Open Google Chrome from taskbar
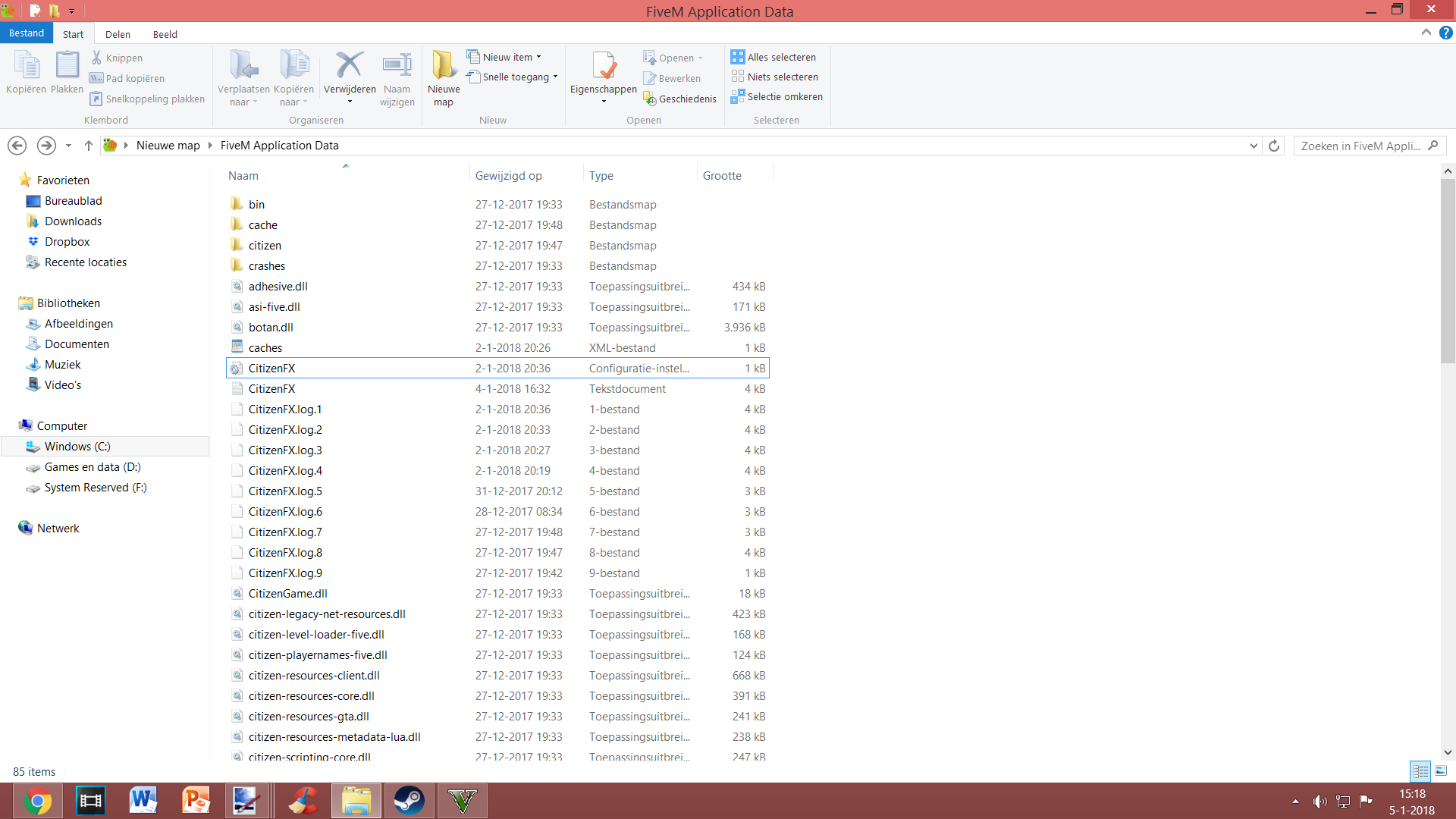The height and width of the screenshot is (819, 1456). 37,801
